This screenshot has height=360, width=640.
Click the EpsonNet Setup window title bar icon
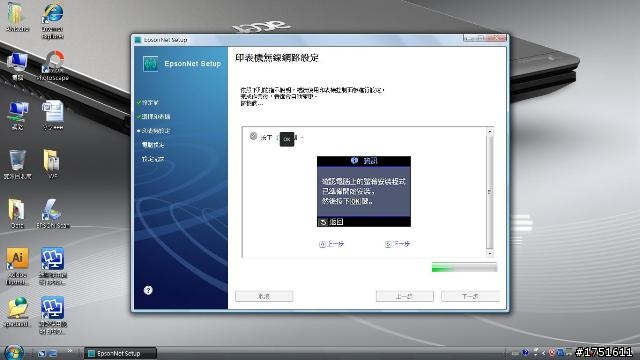coord(138,40)
